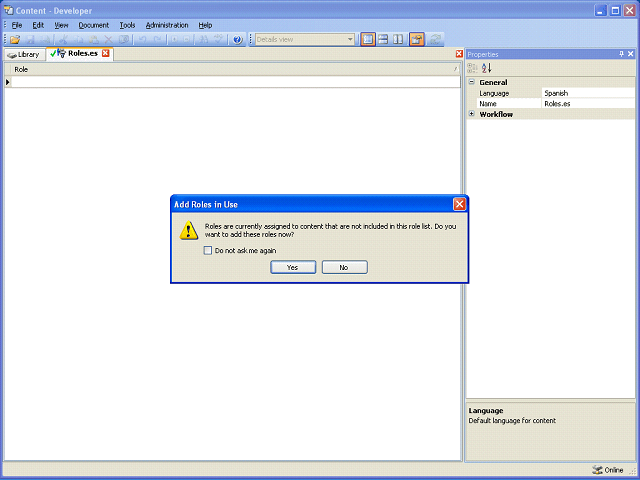Open the Details view dropdown
Screen dimensions: 640x480
(350, 40)
